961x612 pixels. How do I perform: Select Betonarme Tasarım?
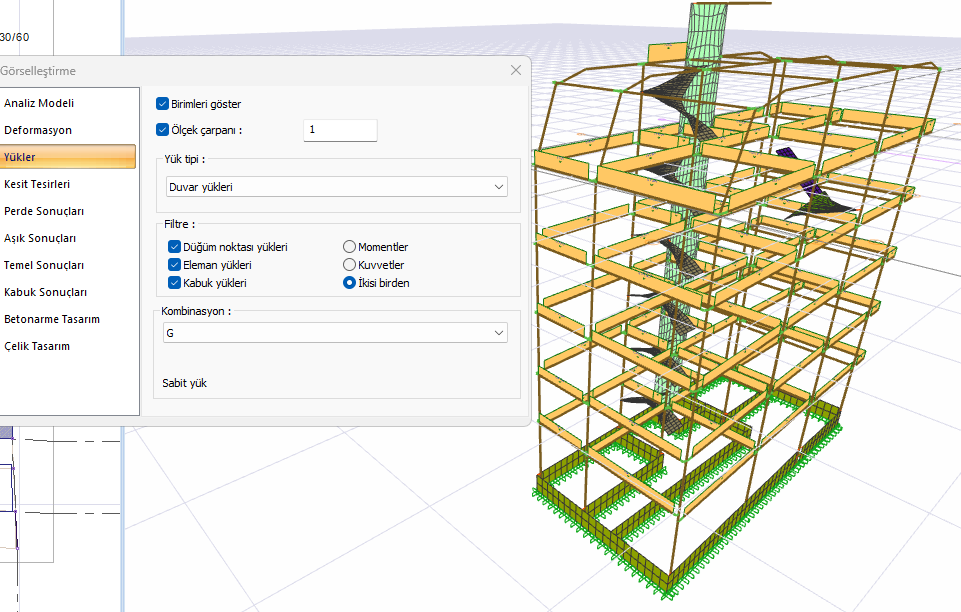point(52,319)
